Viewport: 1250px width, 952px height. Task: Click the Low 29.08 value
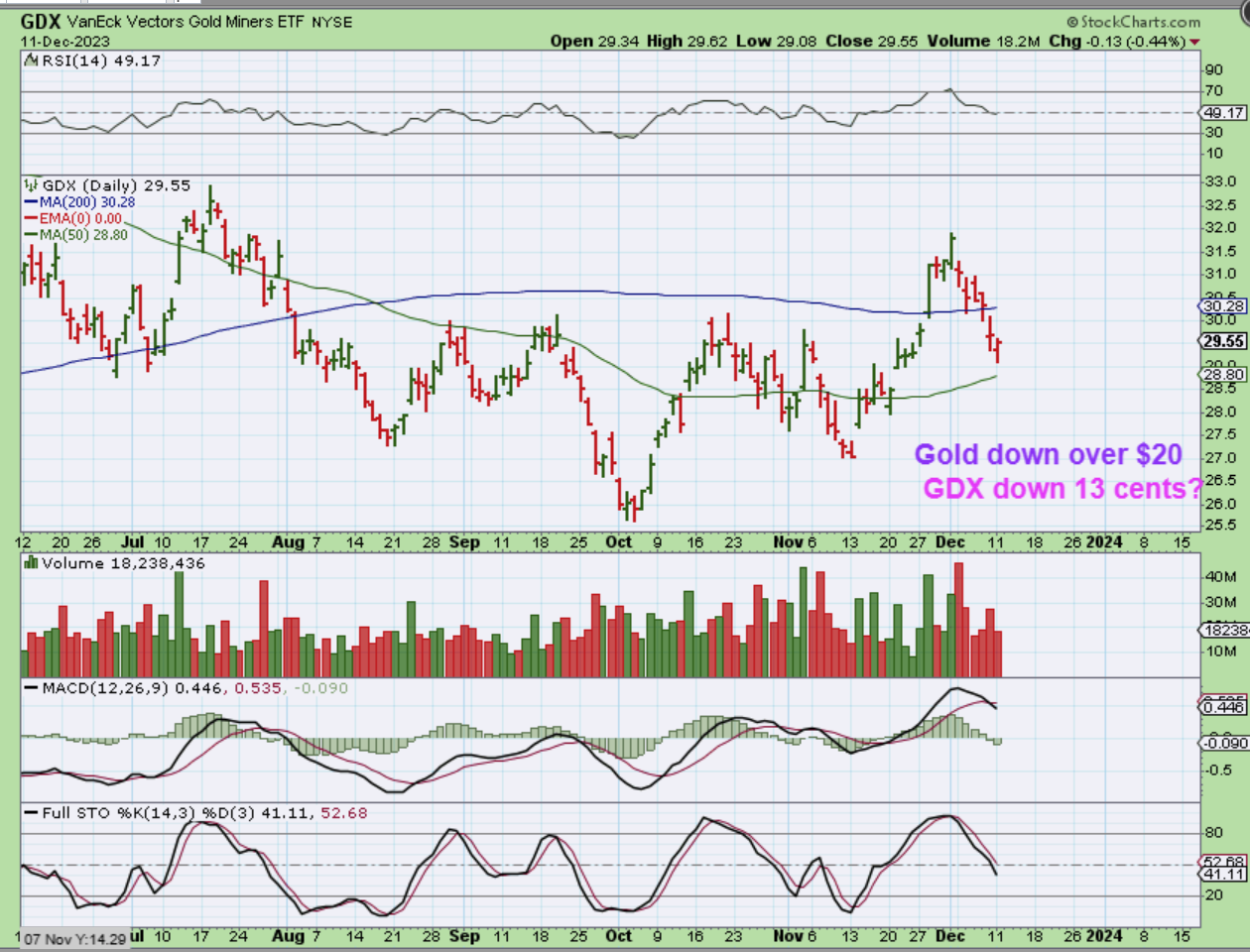777,41
